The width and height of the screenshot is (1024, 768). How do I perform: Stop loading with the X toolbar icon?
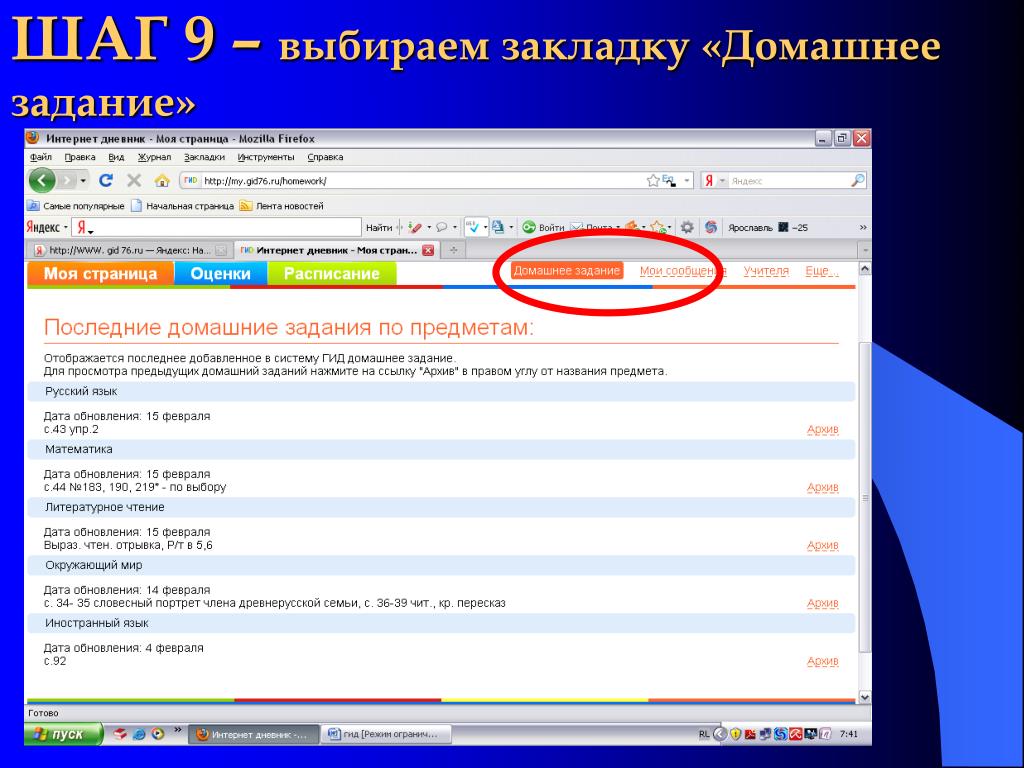coord(134,180)
